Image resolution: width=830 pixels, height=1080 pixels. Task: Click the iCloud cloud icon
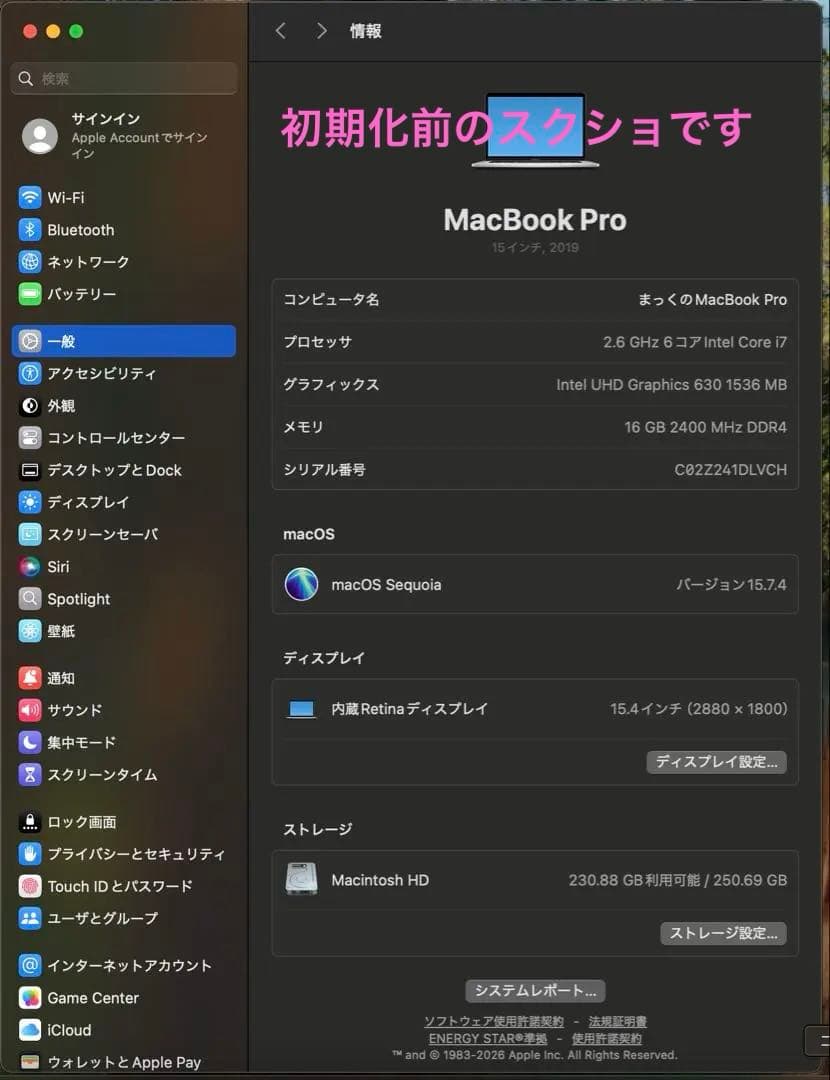point(30,1030)
